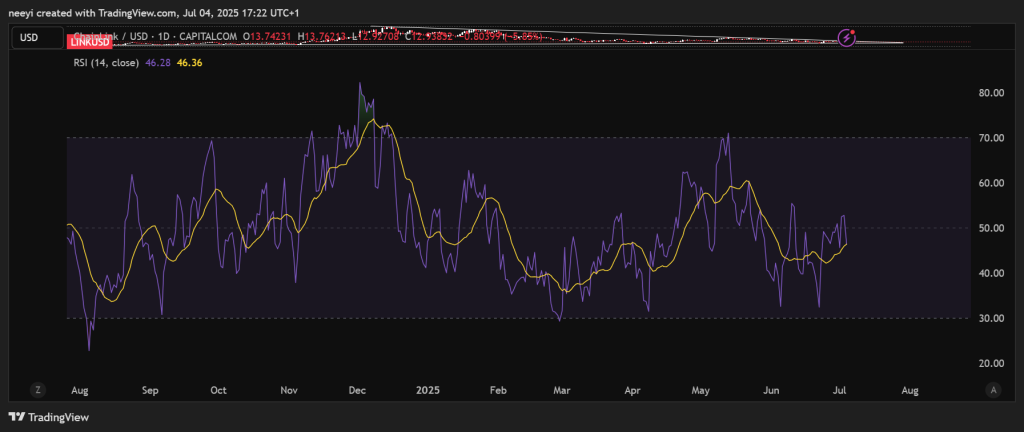Select the RSI (14, close) indicator legend
This screenshot has height=432, width=1024.
click(x=106, y=63)
